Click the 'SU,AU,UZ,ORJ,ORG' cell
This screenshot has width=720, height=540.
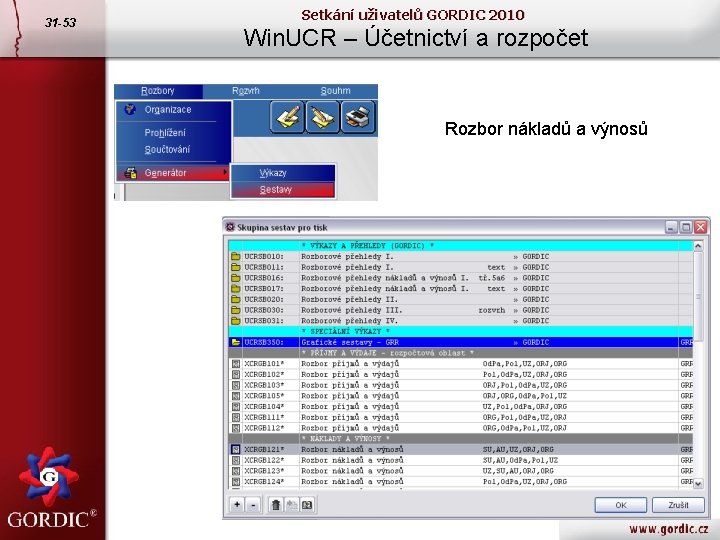point(518,449)
